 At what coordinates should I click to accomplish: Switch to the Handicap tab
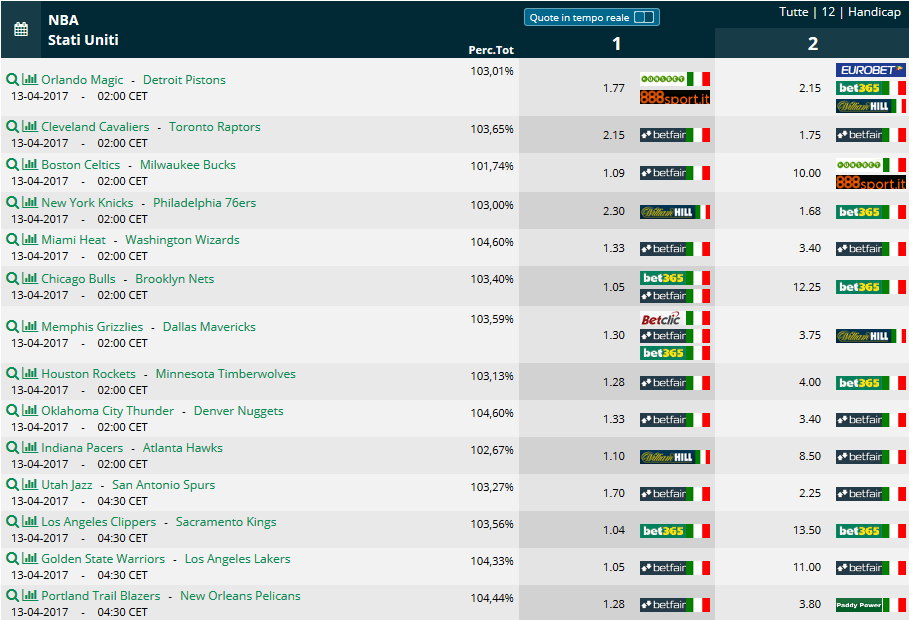874,12
